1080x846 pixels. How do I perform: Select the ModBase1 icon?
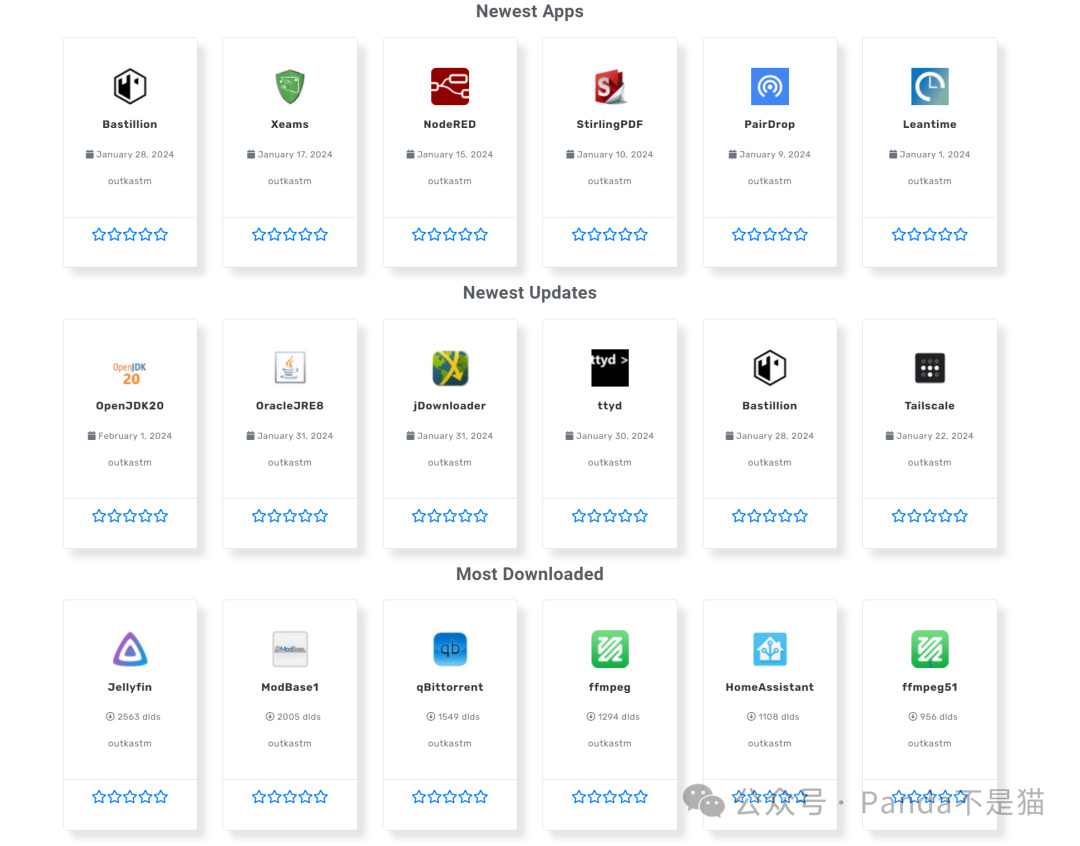click(x=289, y=648)
